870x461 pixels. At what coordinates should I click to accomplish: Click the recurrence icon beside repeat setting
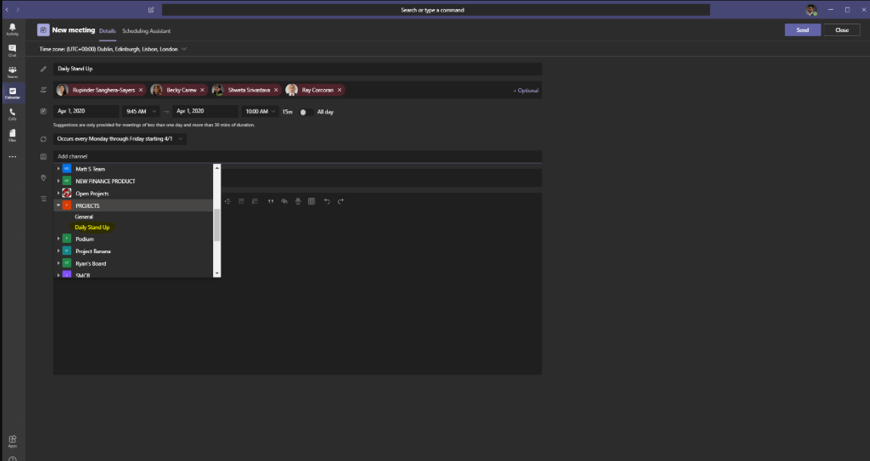coord(43,139)
